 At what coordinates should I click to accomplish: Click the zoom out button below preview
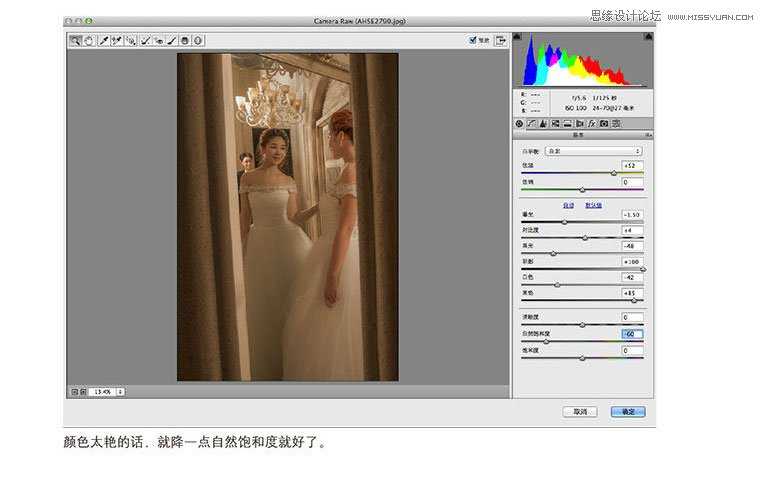click(75, 391)
